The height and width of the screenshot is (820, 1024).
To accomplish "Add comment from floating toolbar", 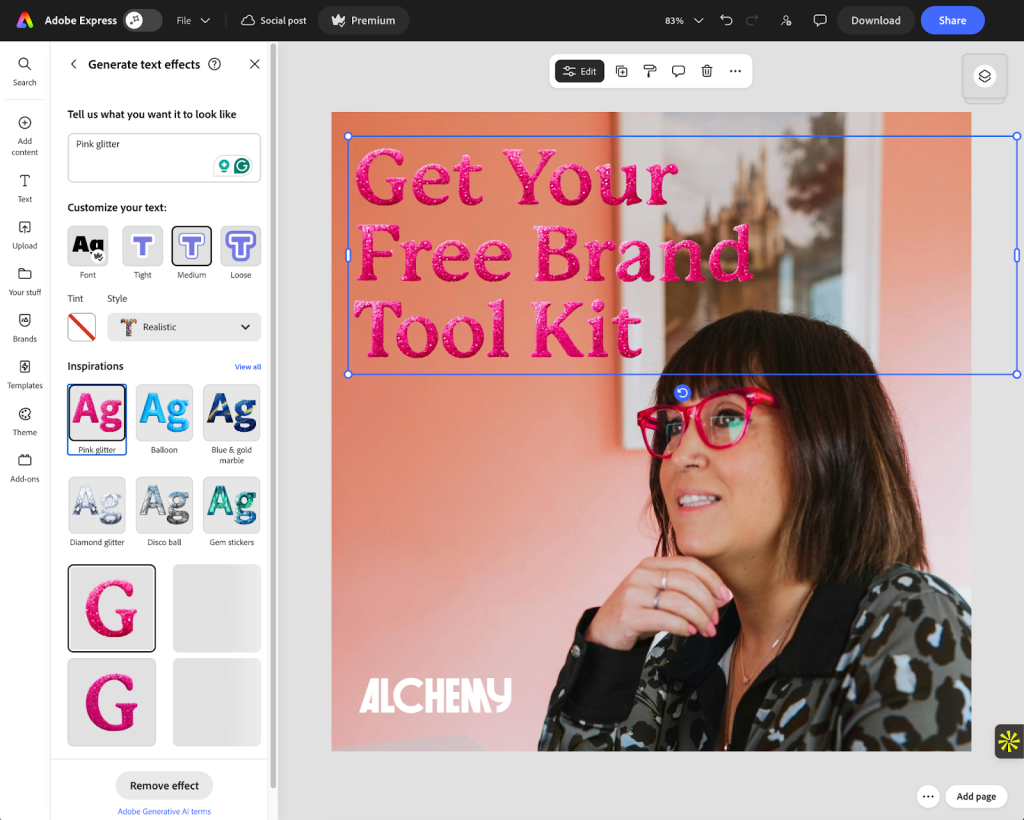I will (679, 71).
